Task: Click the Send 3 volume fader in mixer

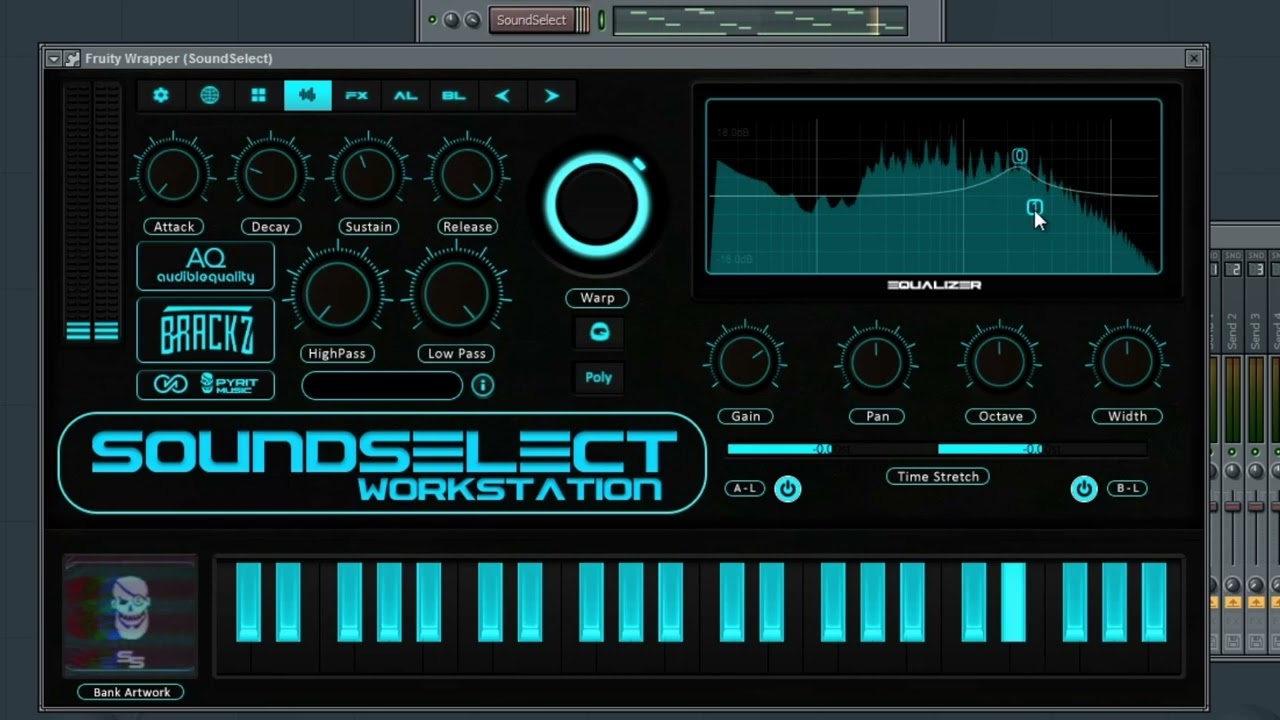Action: point(1256,507)
